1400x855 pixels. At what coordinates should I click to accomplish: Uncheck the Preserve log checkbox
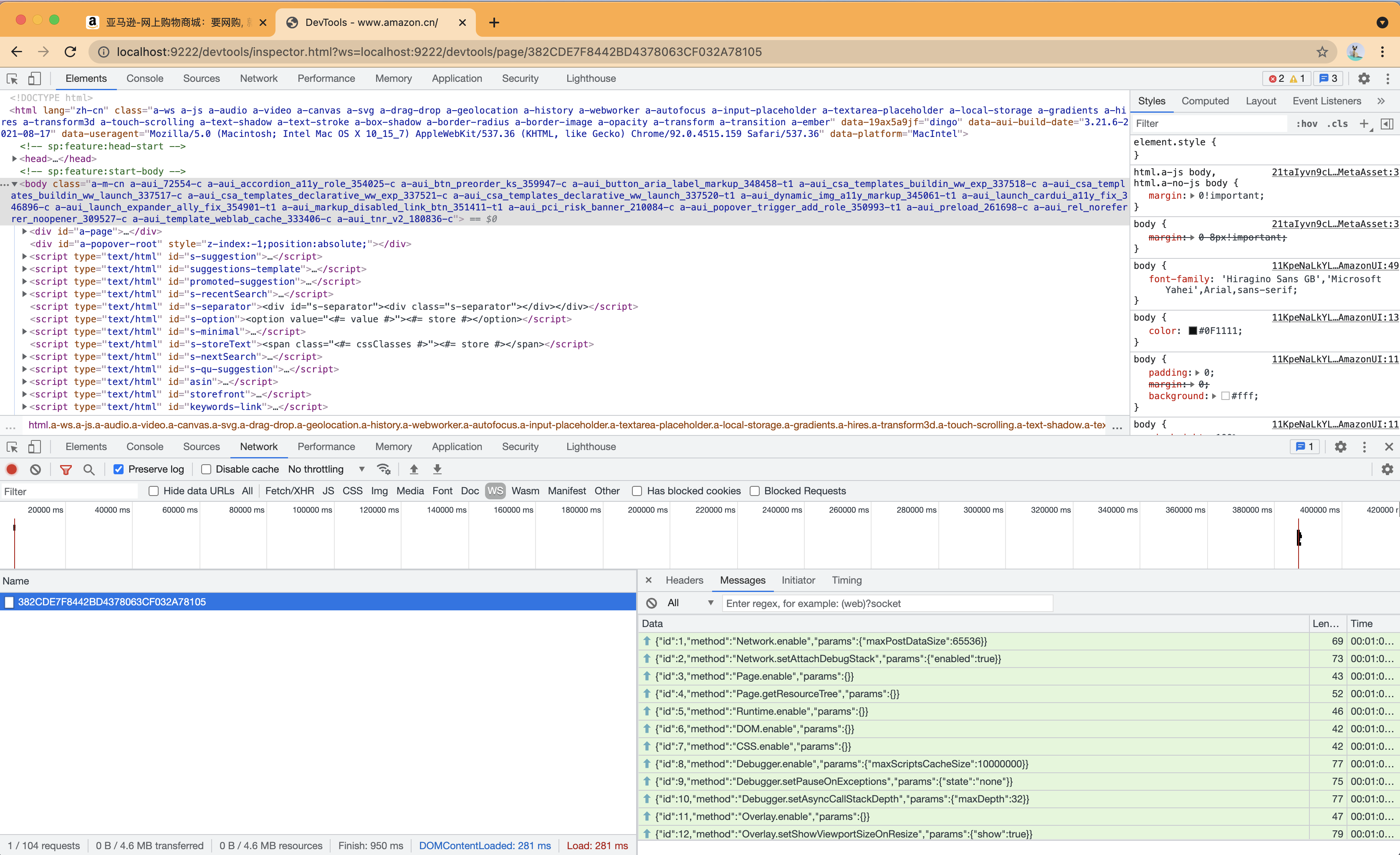pos(118,469)
